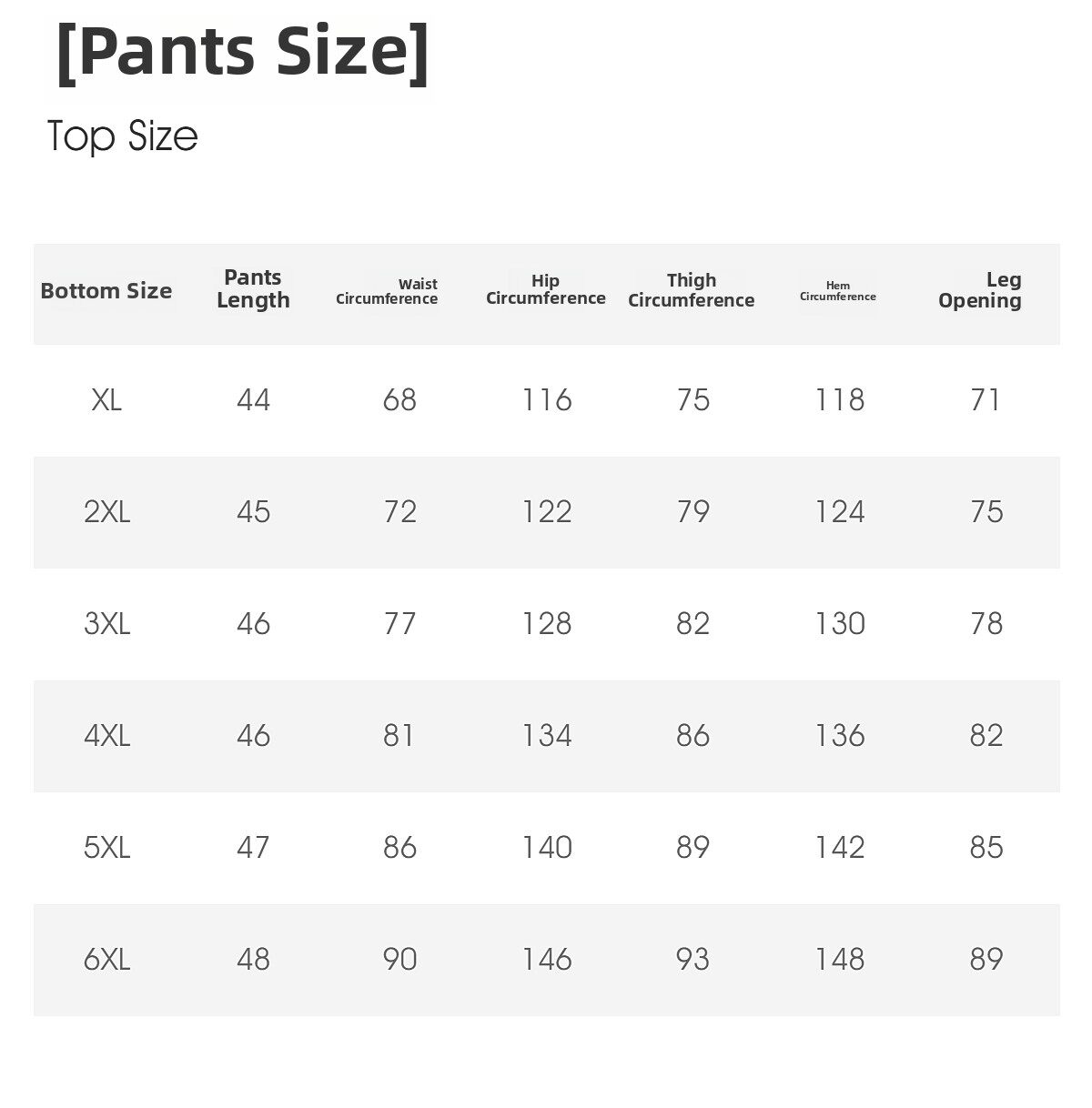Click the XL size row label
Image resolution: width=1092 pixels, height=1108 pixels.
coord(106,400)
